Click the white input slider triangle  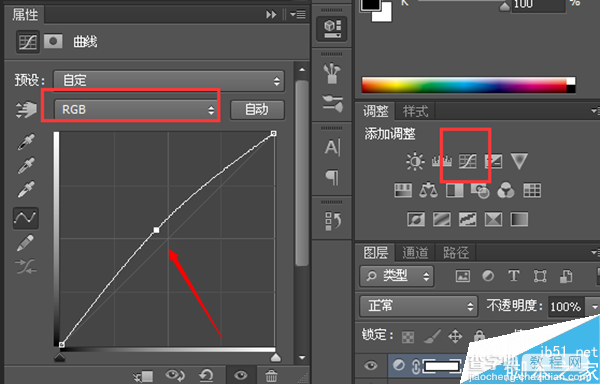276,358
